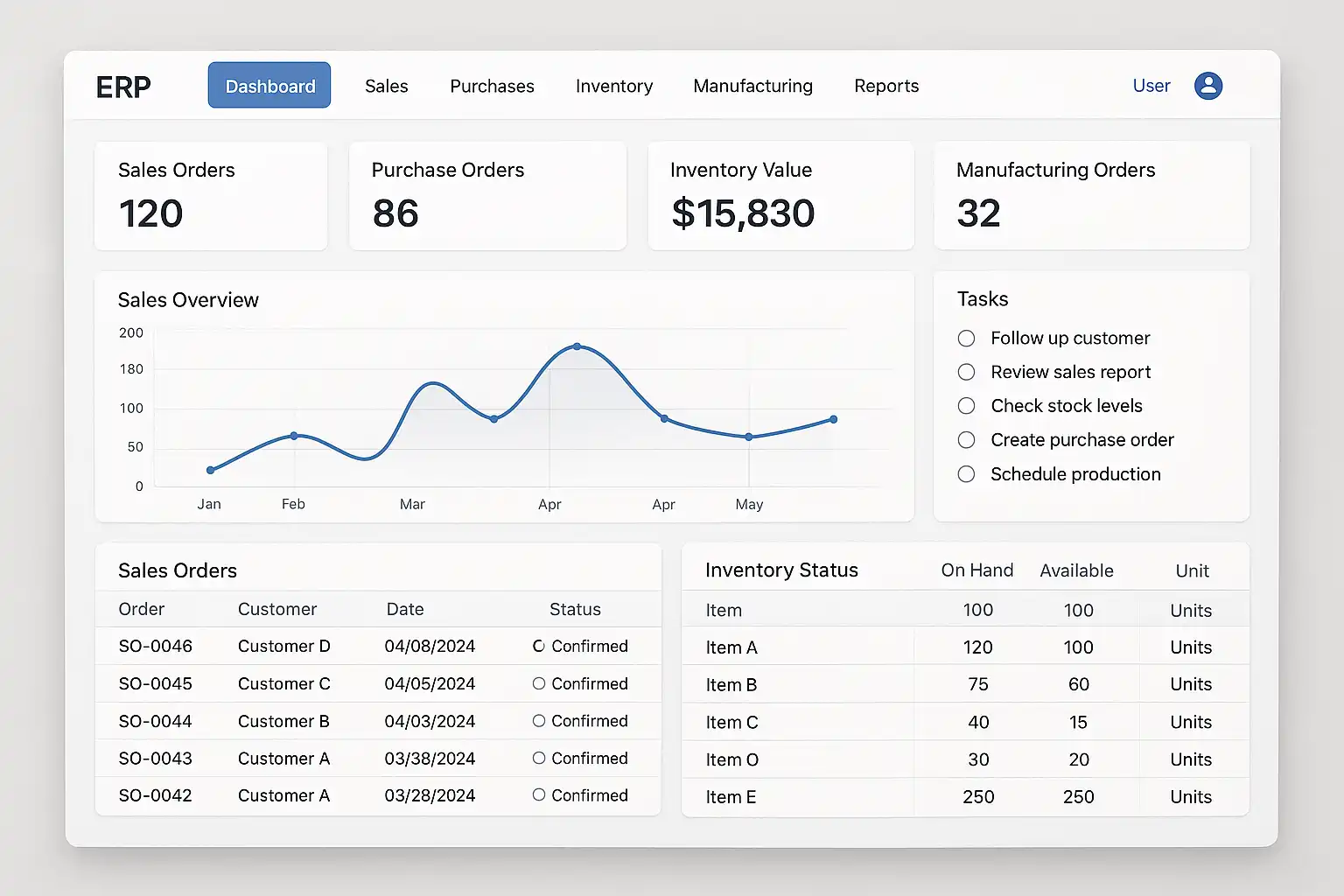The height and width of the screenshot is (896, 1344).
Task: Click status circle icon for order SO-0043
Action: 539,758
